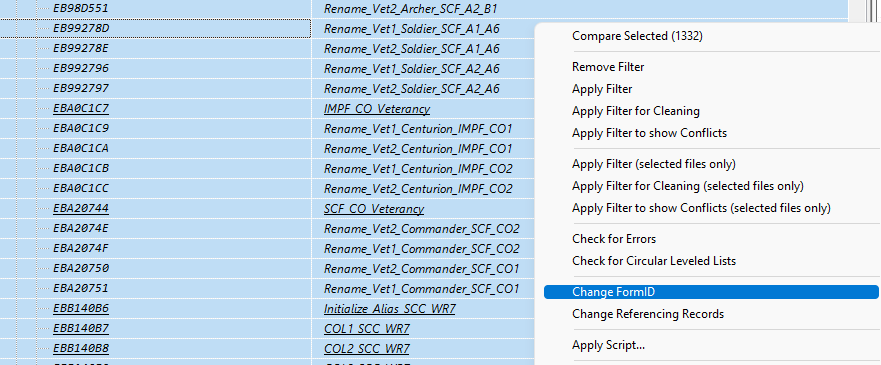Image resolution: width=881 pixels, height=365 pixels.
Task: Click Apply Filter (selected files only)
Action: pyautogui.click(x=653, y=164)
